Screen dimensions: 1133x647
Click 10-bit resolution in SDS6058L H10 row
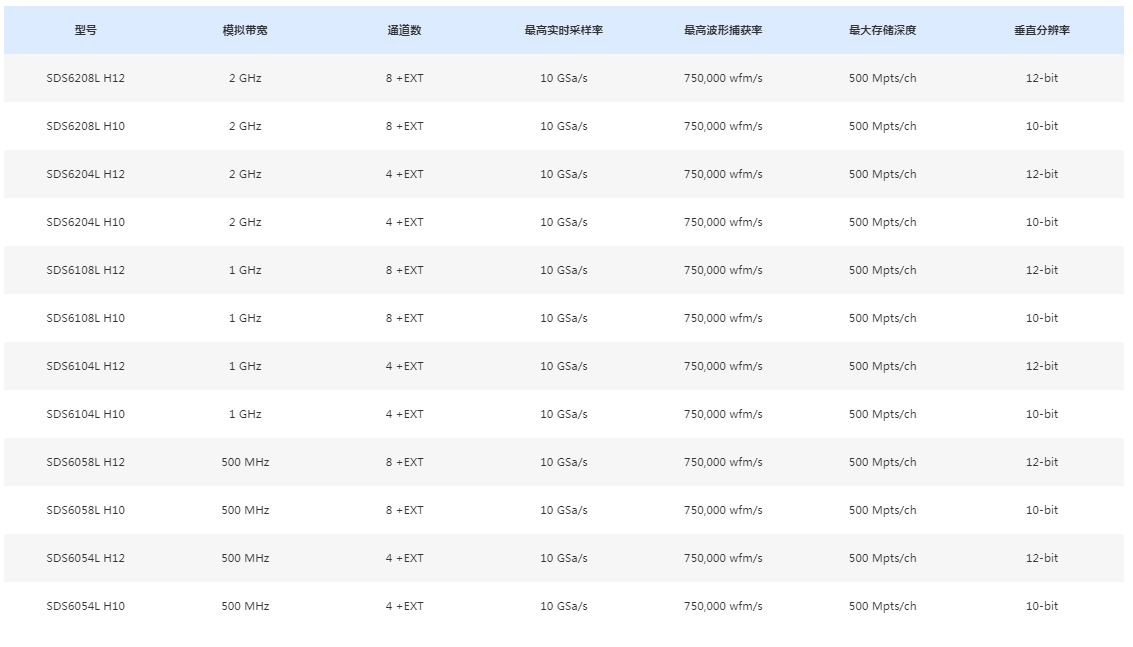tap(1042, 510)
